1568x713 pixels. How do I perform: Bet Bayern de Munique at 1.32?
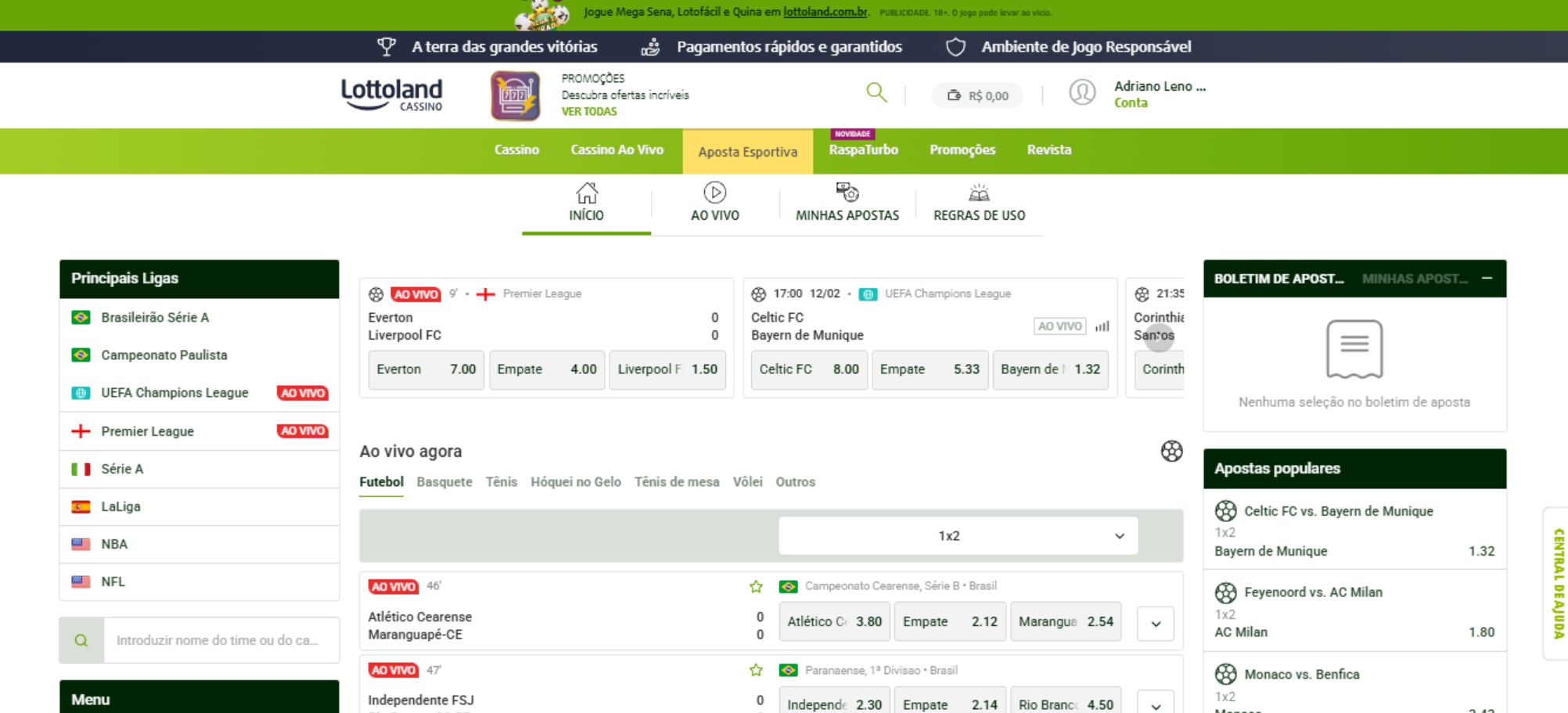pos(1051,369)
